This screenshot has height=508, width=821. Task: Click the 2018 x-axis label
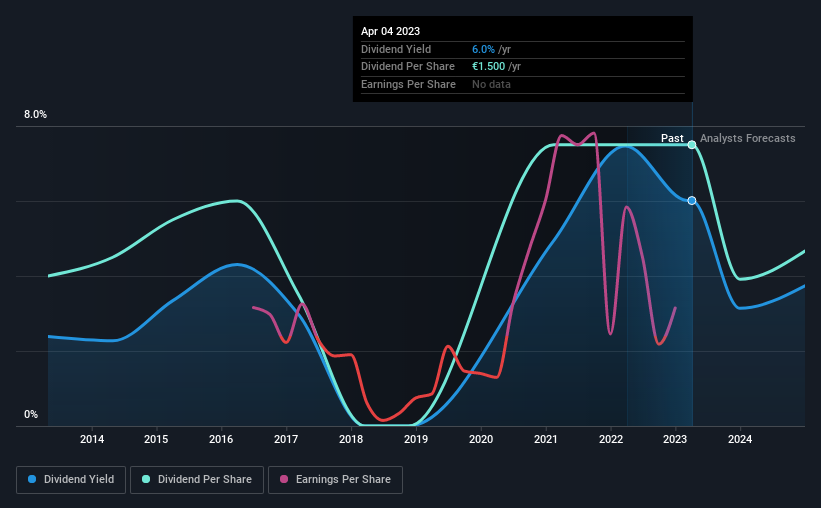point(351,439)
